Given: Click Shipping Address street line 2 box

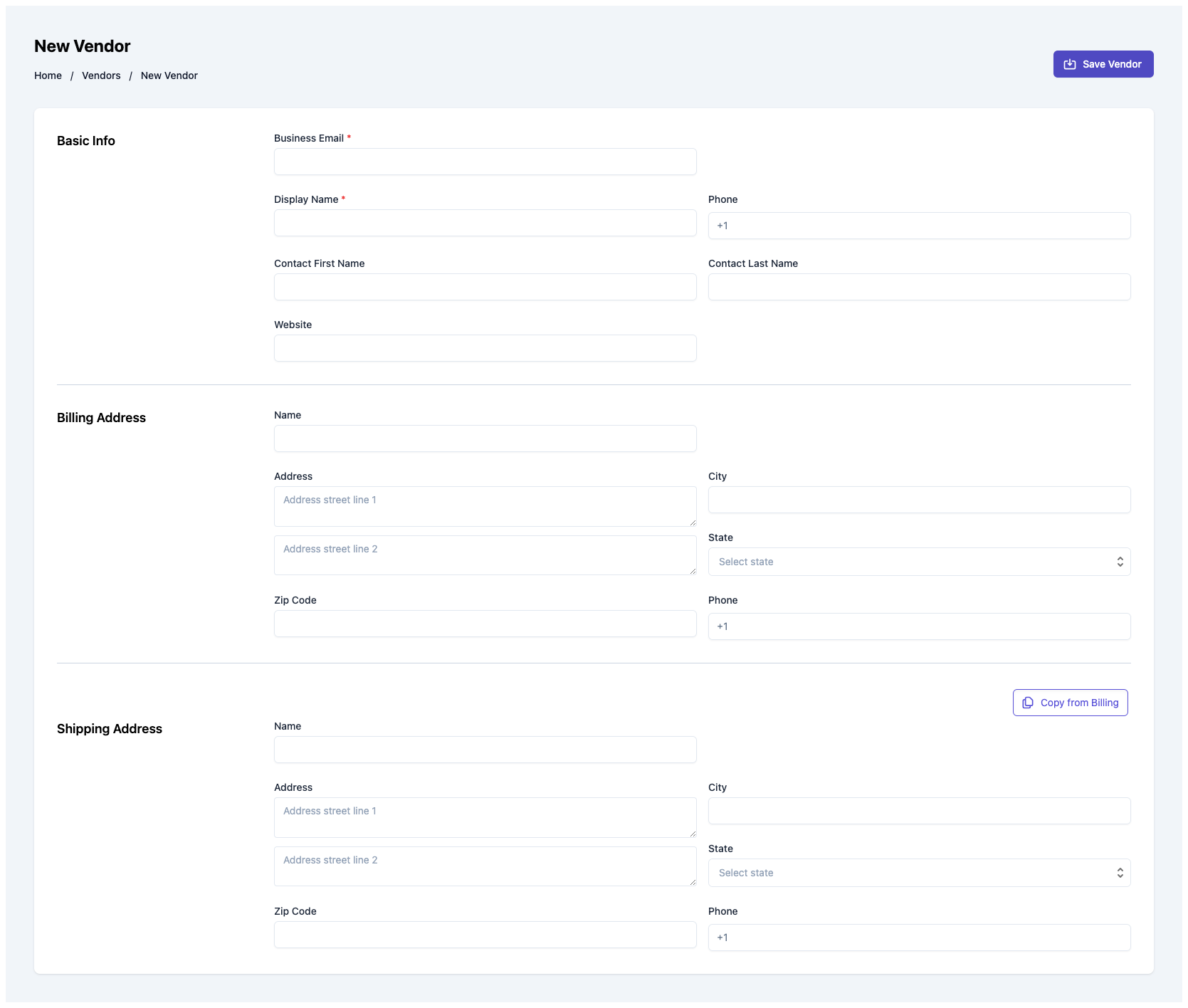Looking at the screenshot, I should pos(485,866).
